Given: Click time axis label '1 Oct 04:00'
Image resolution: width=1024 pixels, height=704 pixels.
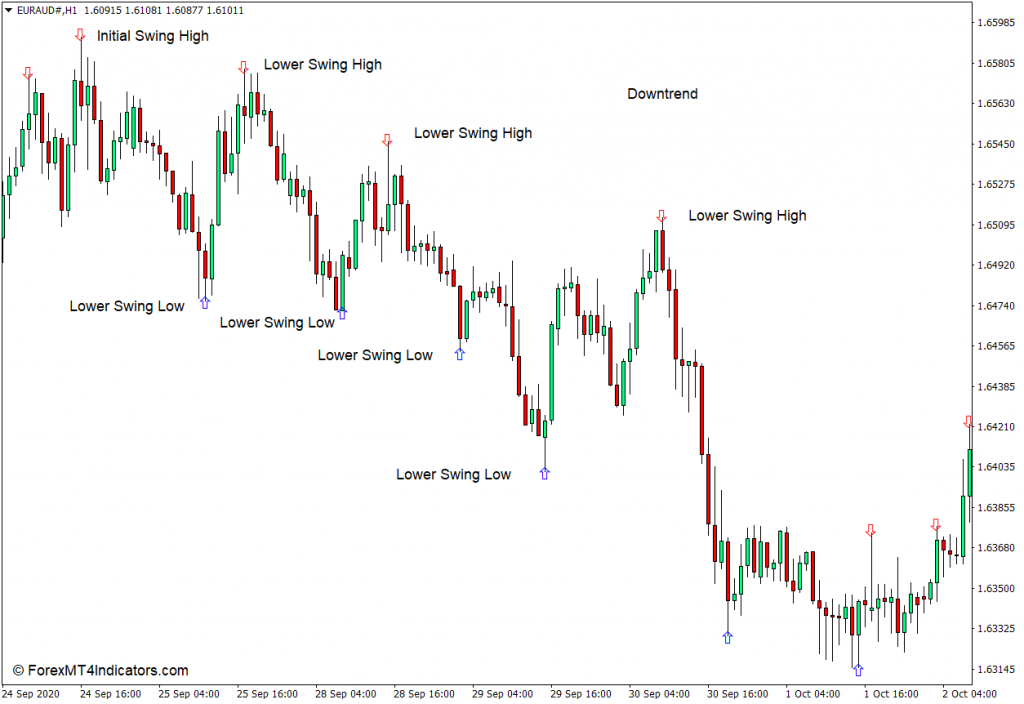Looking at the screenshot, I should tap(813, 694).
